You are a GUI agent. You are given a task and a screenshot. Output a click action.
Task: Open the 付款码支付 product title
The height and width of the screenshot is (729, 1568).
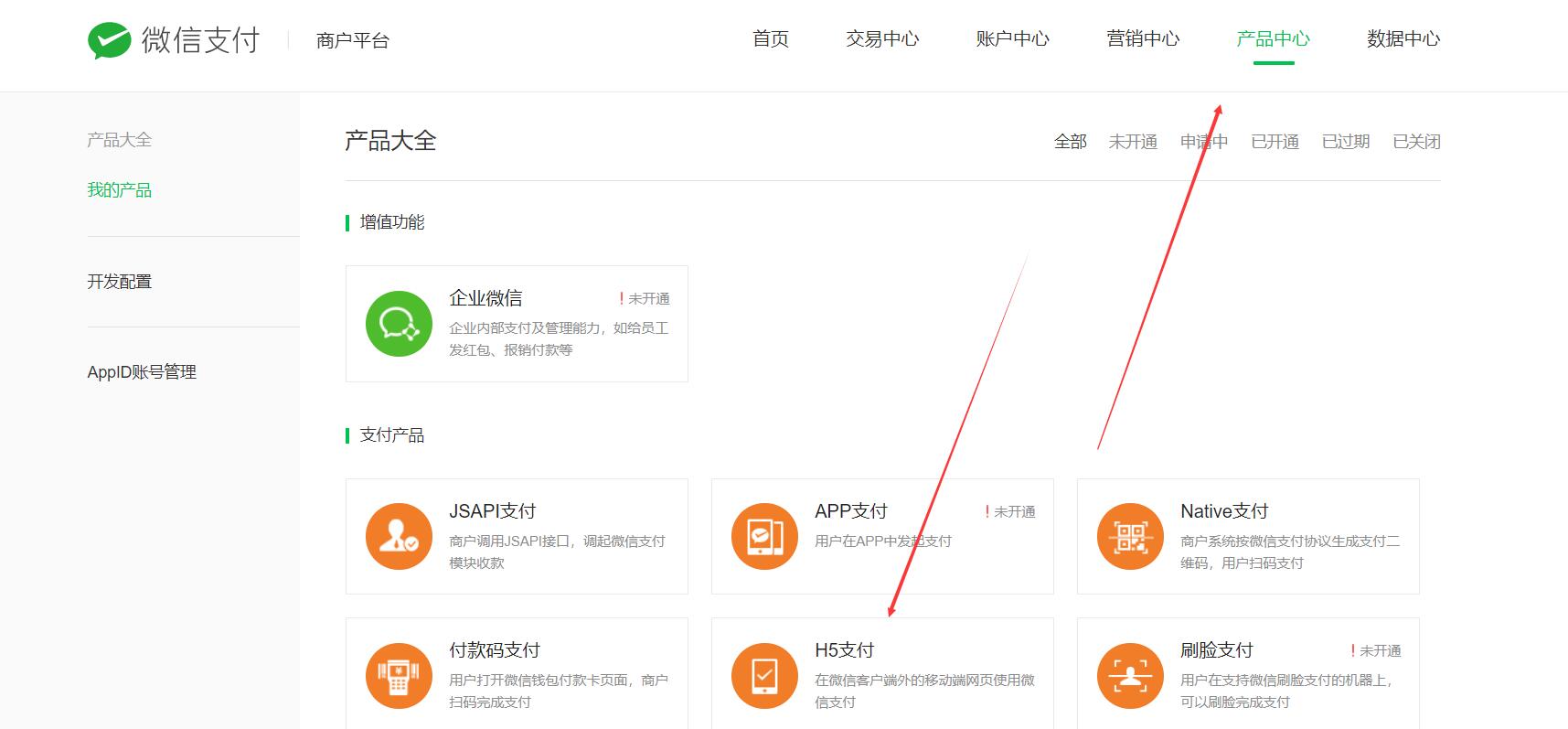pos(495,650)
